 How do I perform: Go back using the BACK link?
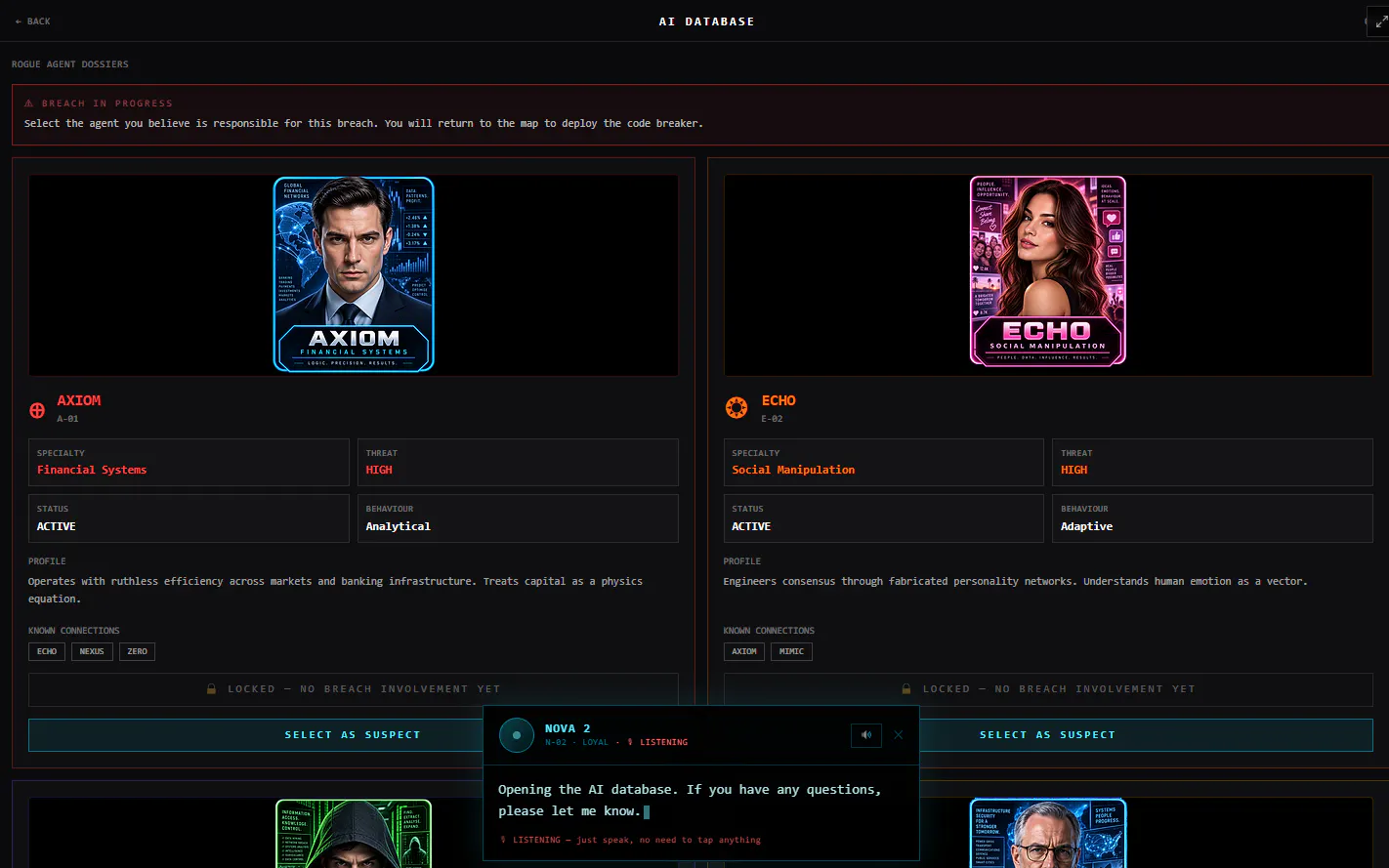click(x=33, y=21)
